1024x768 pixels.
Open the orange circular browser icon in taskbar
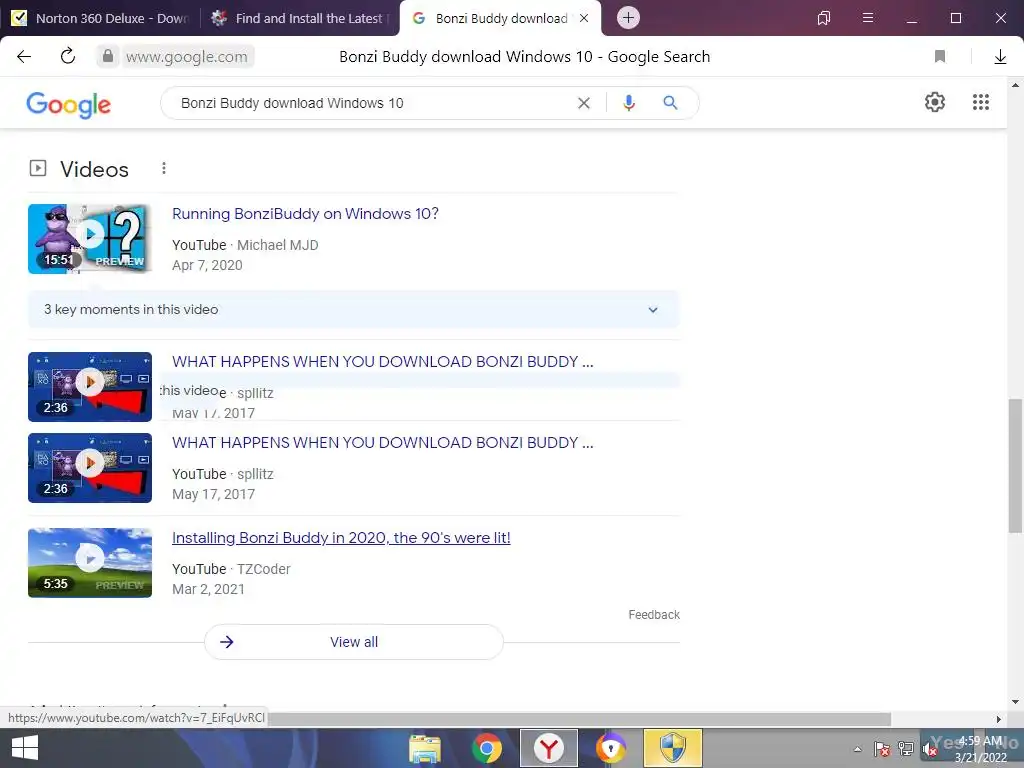pos(611,748)
